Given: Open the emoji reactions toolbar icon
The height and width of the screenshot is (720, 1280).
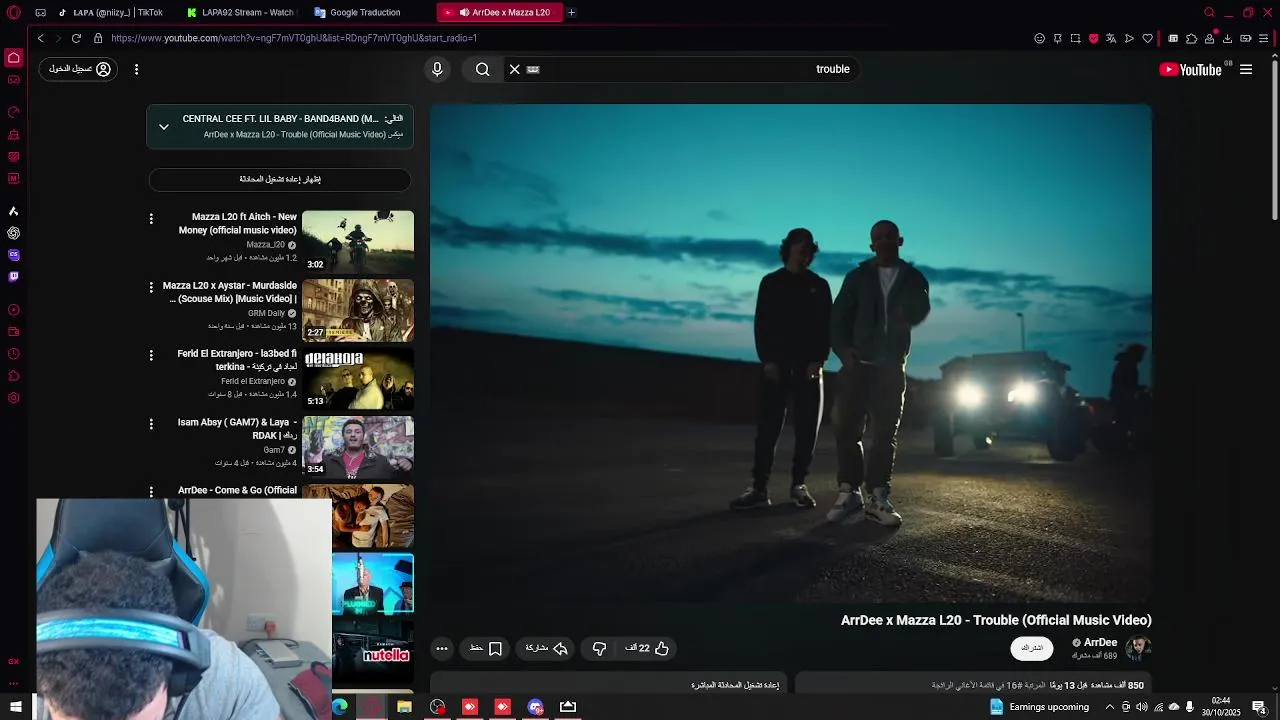Looking at the screenshot, I should 1040,38.
